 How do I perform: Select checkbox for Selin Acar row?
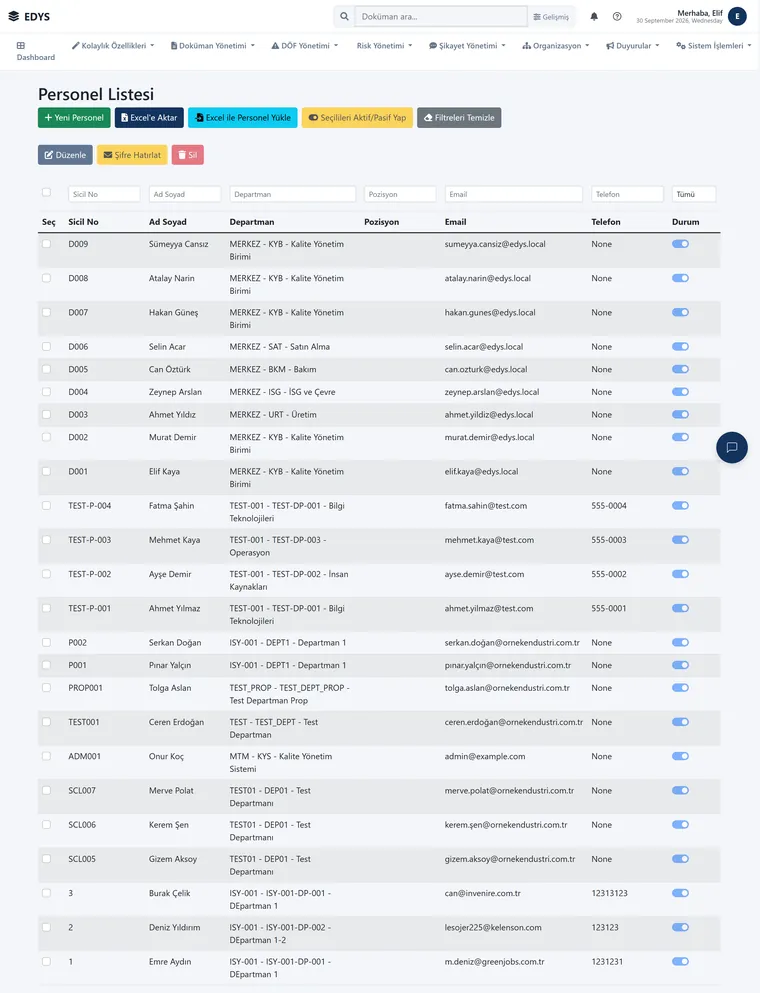point(46,346)
